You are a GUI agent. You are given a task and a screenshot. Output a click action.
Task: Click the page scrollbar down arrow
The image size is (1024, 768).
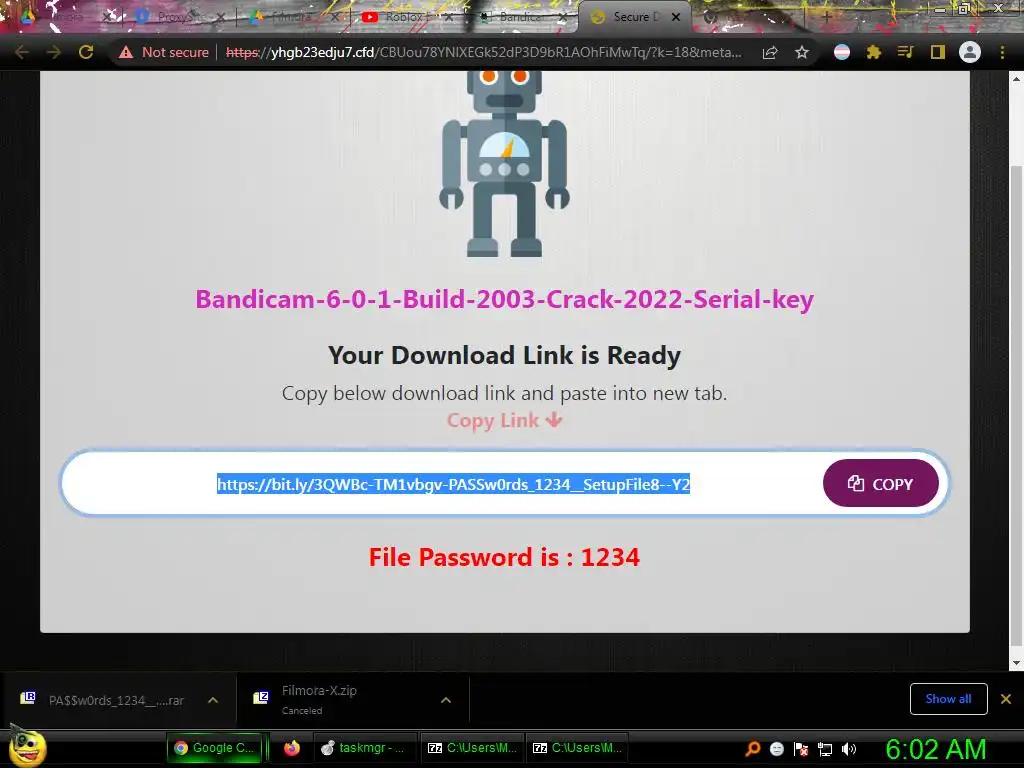(1016, 664)
